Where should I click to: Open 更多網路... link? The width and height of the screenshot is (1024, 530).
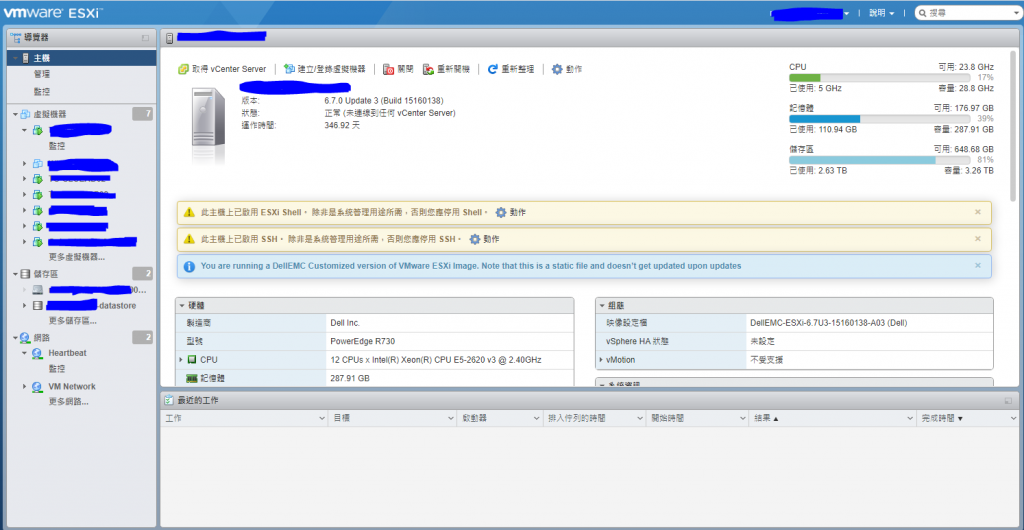click(x=69, y=402)
